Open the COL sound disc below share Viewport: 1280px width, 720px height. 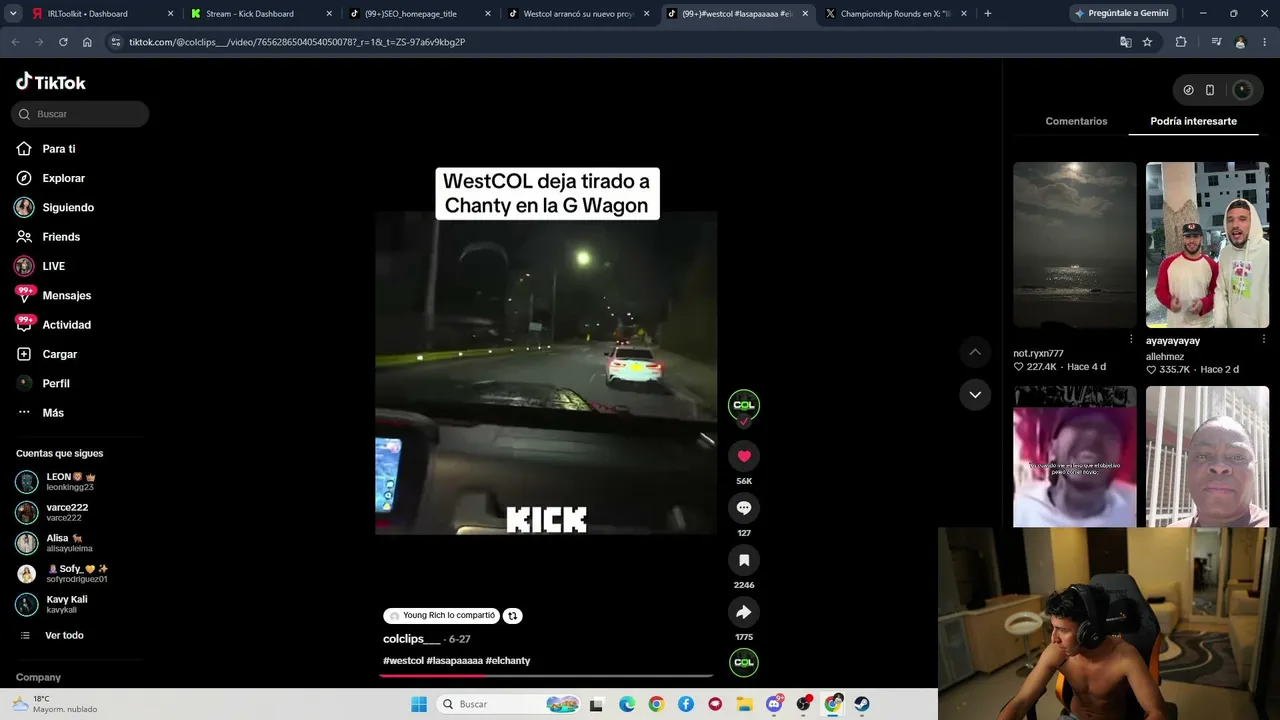(x=744, y=662)
